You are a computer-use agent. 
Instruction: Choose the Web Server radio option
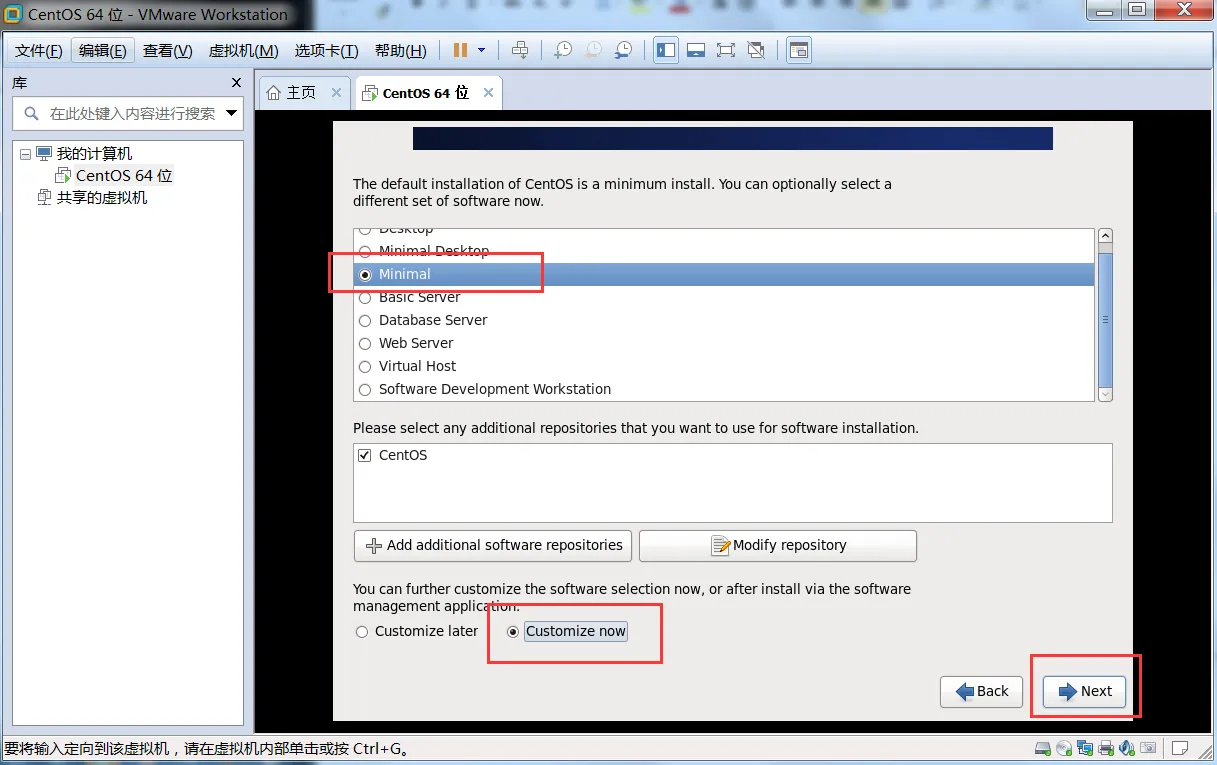pos(365,344)
